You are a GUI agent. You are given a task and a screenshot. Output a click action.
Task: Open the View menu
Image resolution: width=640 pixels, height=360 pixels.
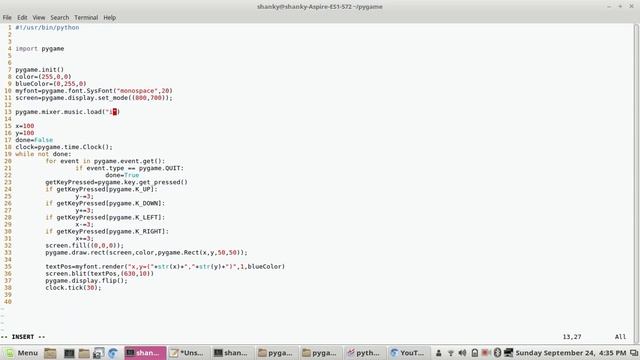tap(39, 18)
